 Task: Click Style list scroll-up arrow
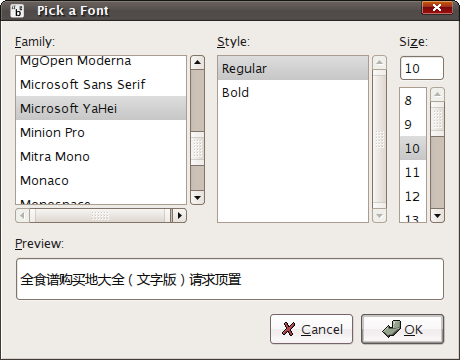click(379, 62)
